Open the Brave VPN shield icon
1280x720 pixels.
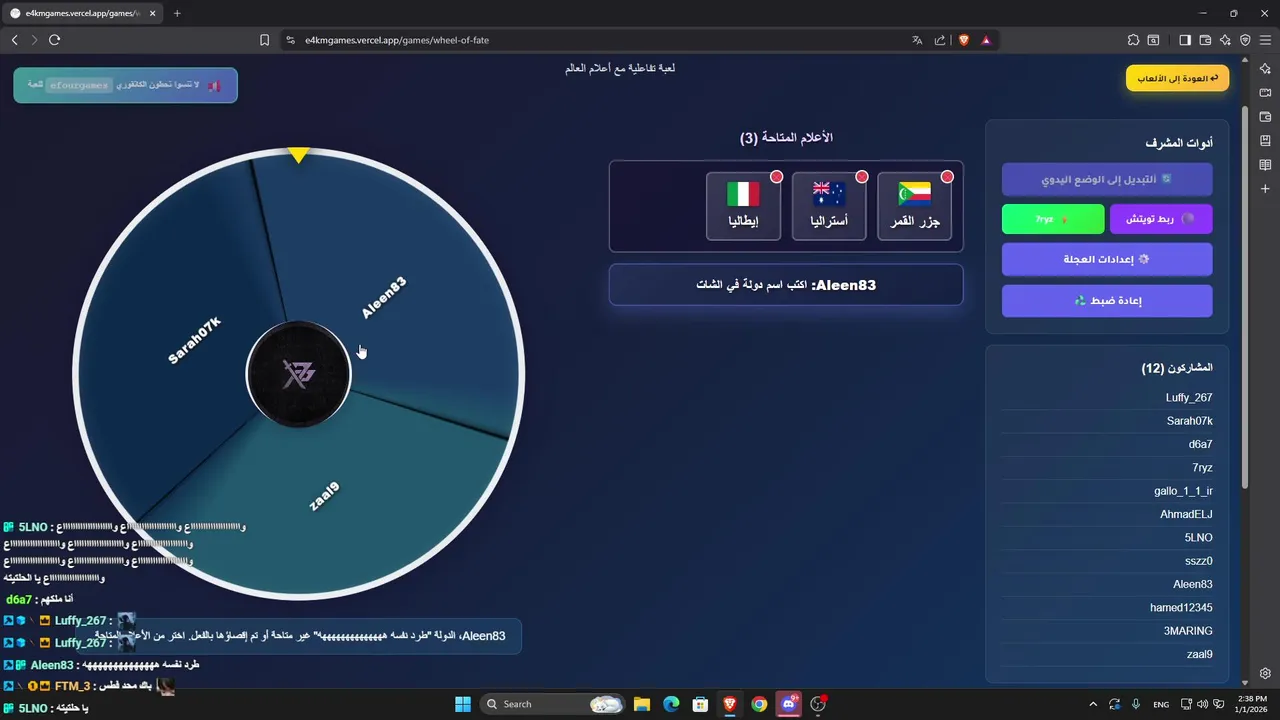(1245, 40)
